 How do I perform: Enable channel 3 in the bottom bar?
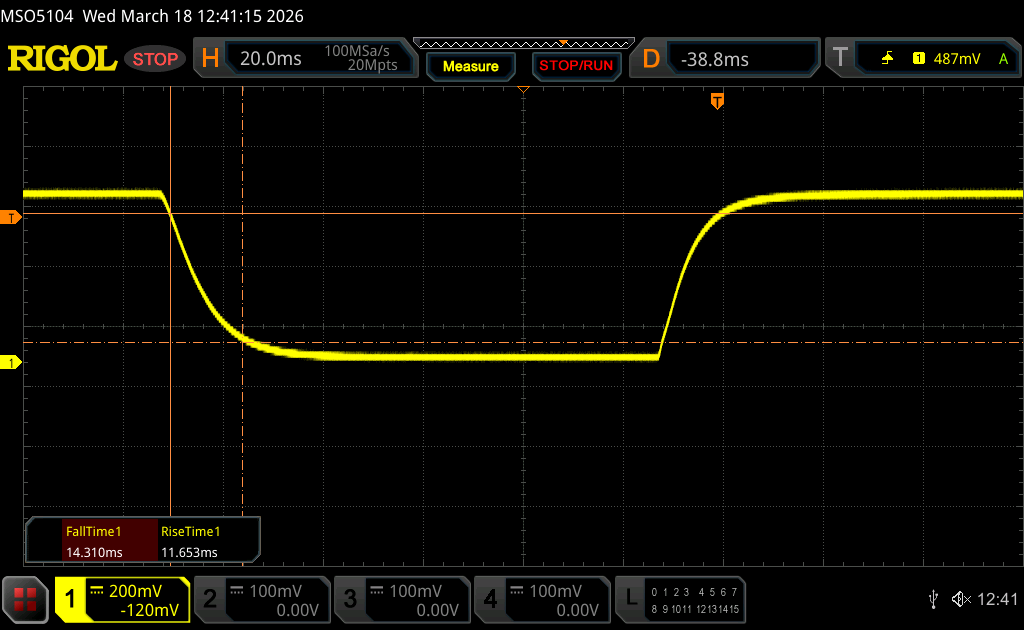[x=401, y=599]
